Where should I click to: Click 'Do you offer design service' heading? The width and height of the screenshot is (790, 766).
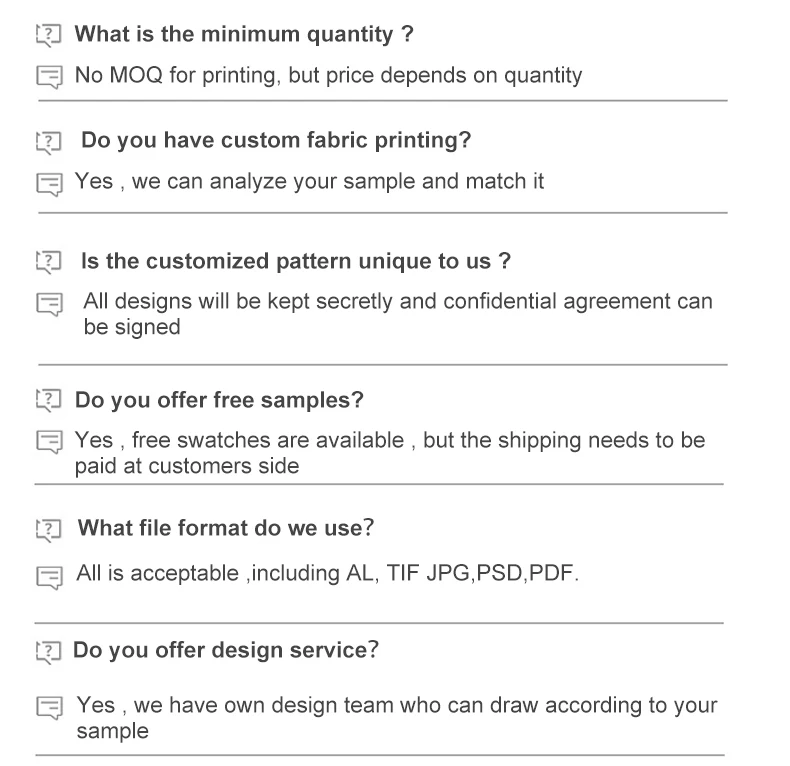pos(226,651)
